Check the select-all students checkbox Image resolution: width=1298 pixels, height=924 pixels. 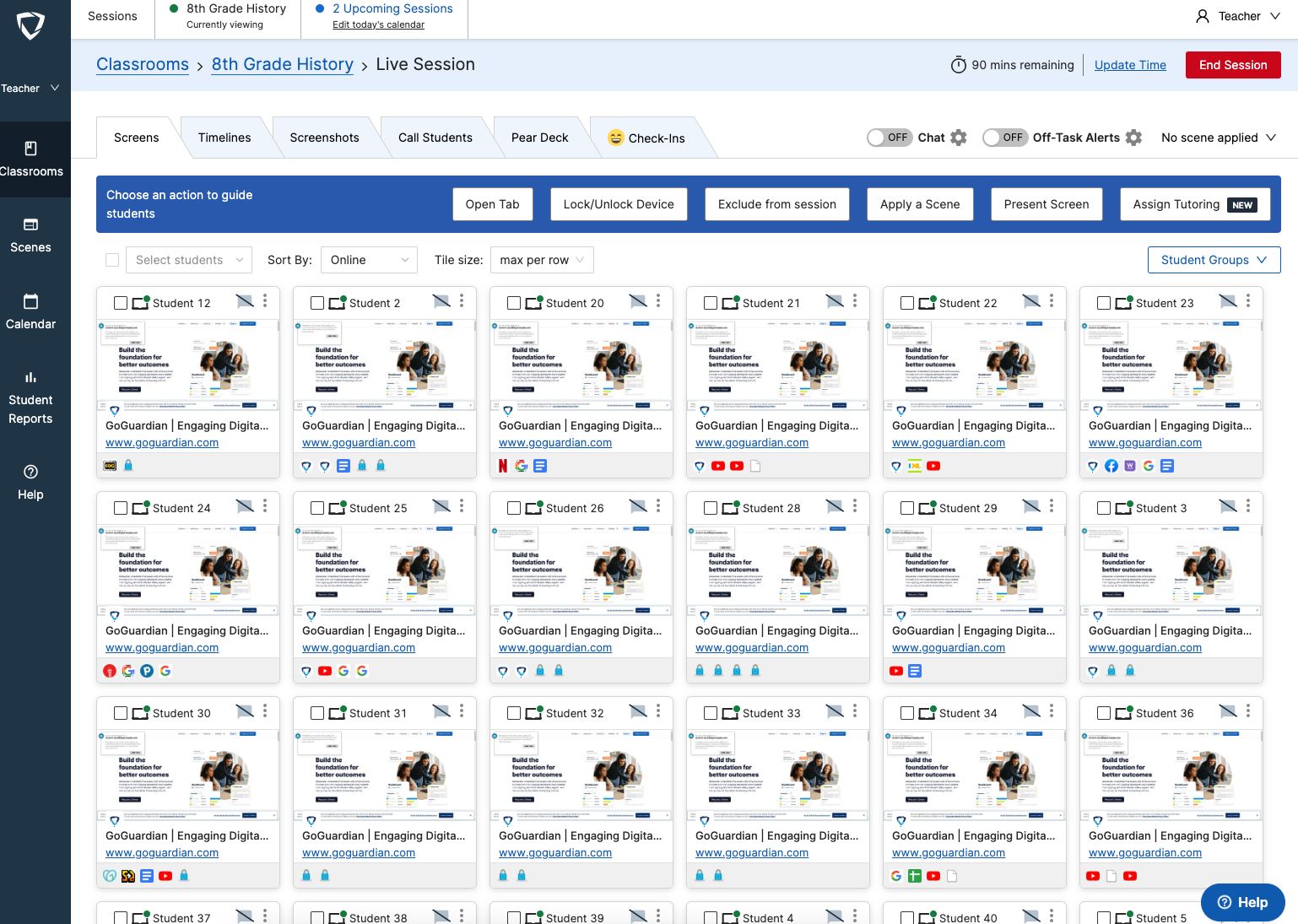pyautogui.click(x=112, y=260)
